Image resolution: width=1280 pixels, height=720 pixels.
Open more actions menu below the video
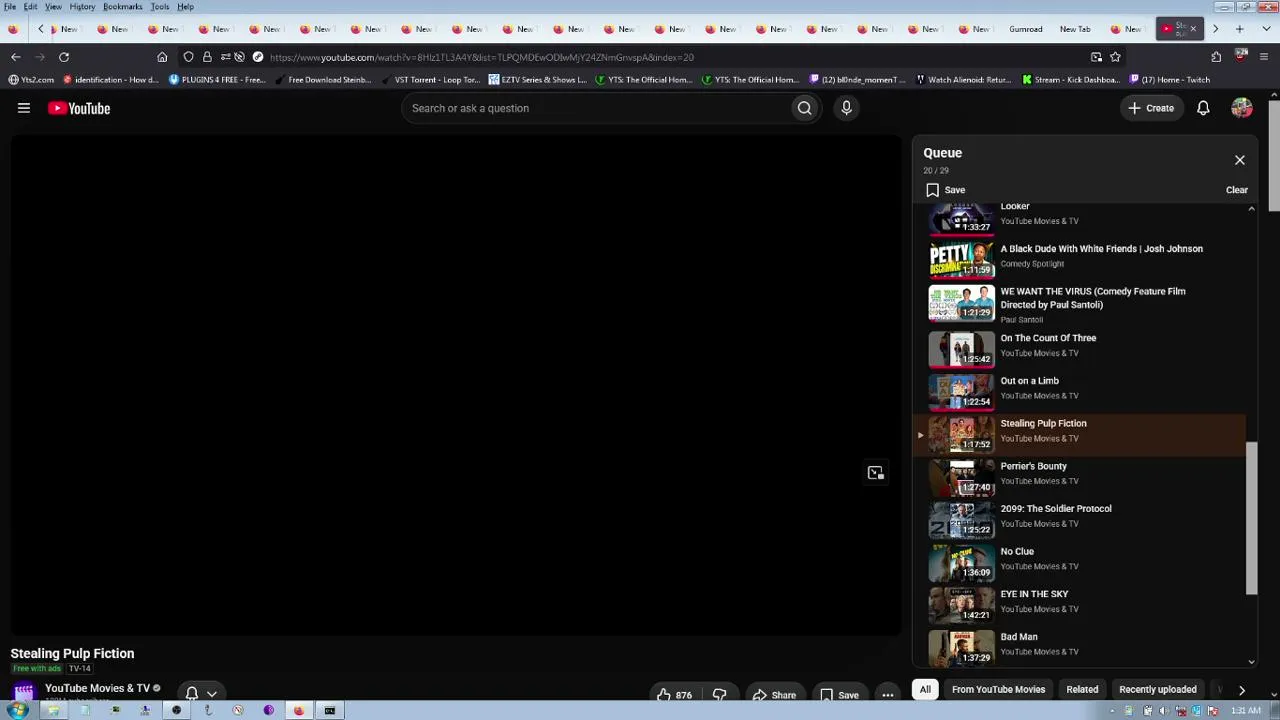[x=887, y=695]
